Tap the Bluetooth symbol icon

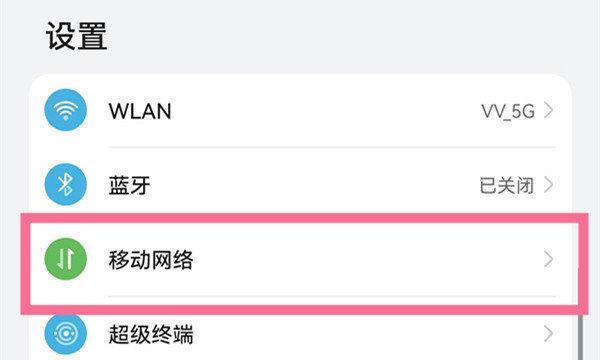click(65, 184)
